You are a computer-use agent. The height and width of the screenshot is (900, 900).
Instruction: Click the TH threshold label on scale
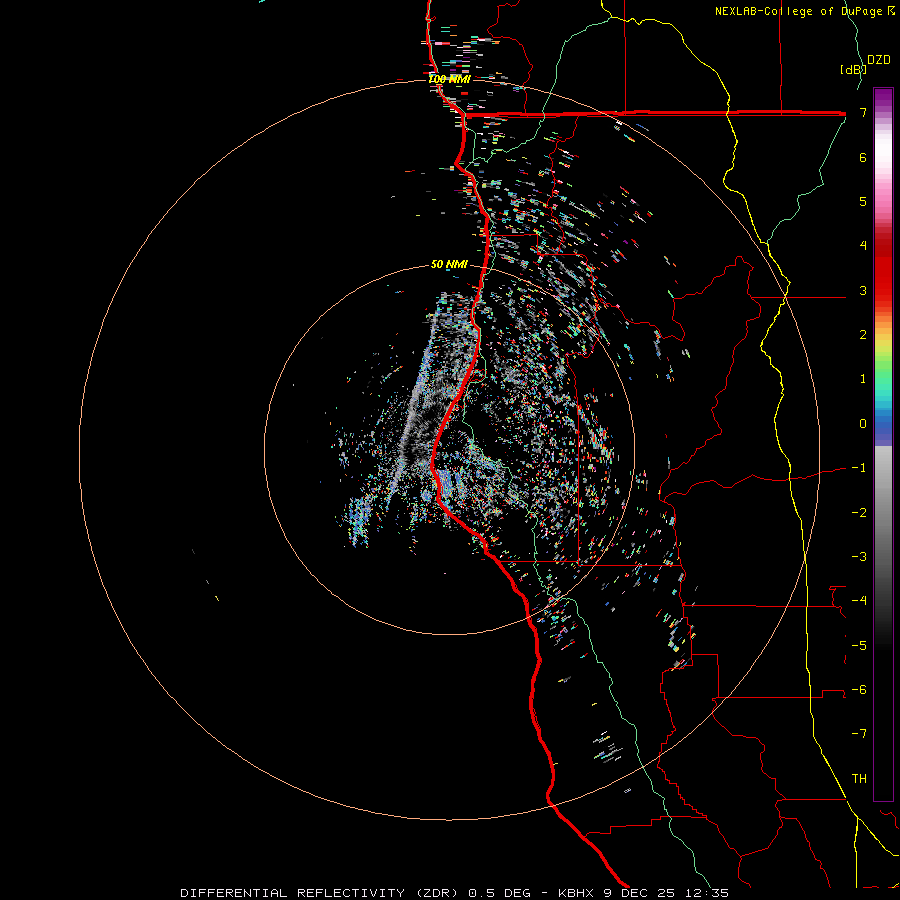click(859, 778)
